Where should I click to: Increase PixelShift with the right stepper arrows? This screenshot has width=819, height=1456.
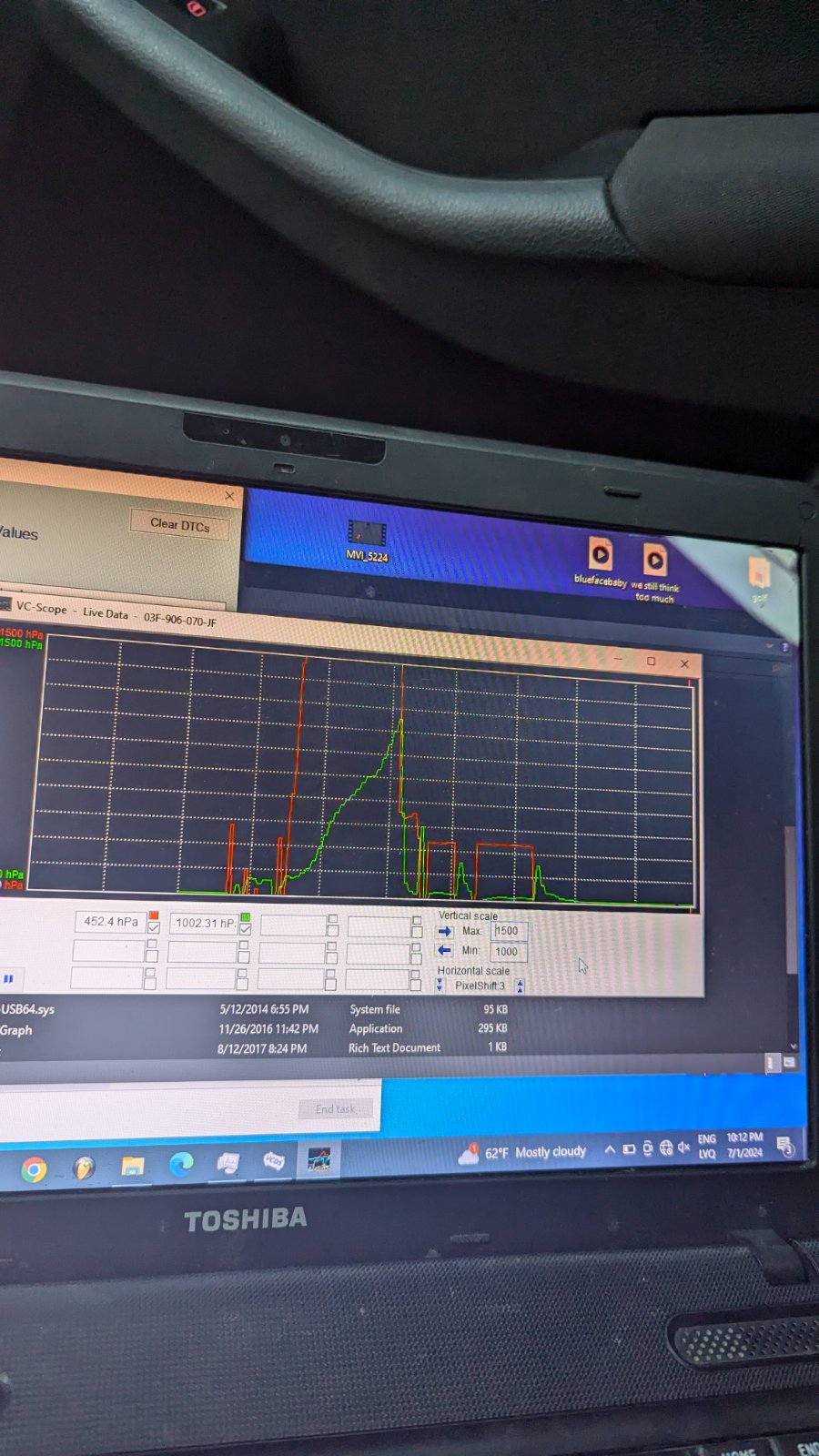(520, 986)
